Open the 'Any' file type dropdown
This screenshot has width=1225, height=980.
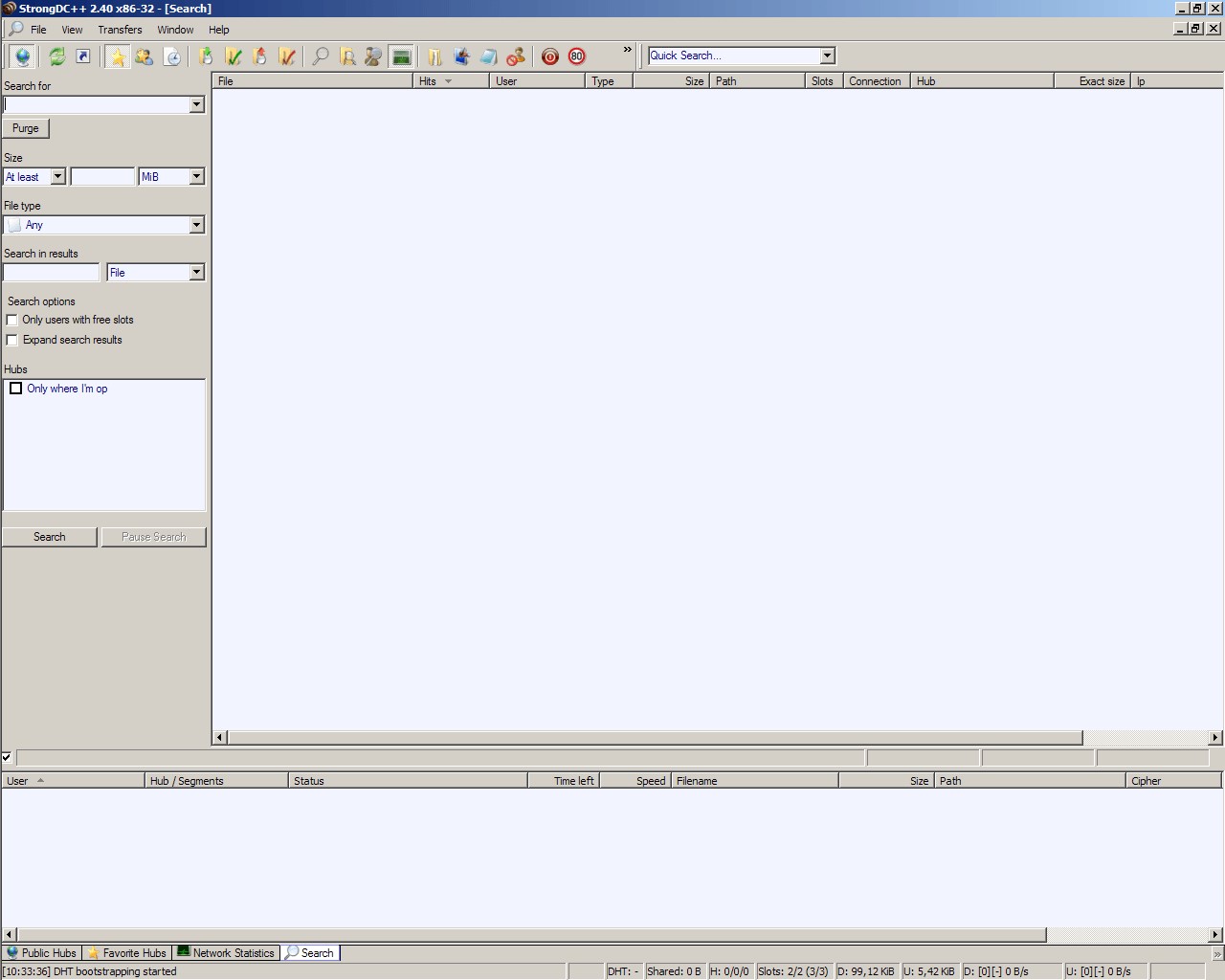click(196, 224)
